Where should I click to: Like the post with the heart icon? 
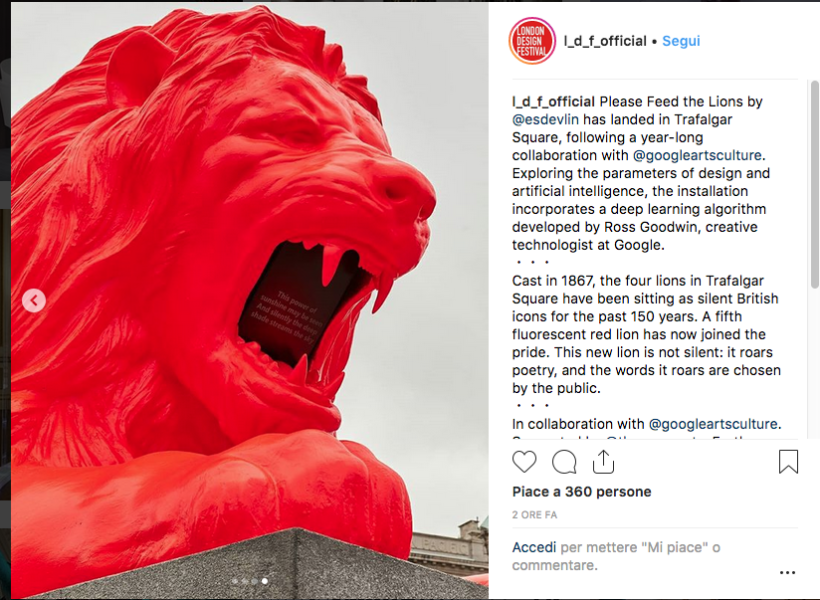[524, 461]
